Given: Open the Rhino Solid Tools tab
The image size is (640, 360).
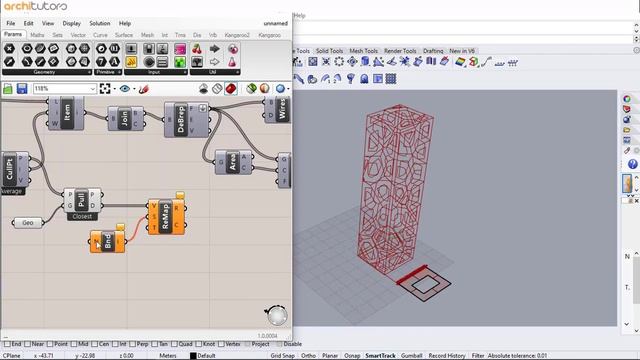Looking at the screenshot, I should tap(329, 51).
